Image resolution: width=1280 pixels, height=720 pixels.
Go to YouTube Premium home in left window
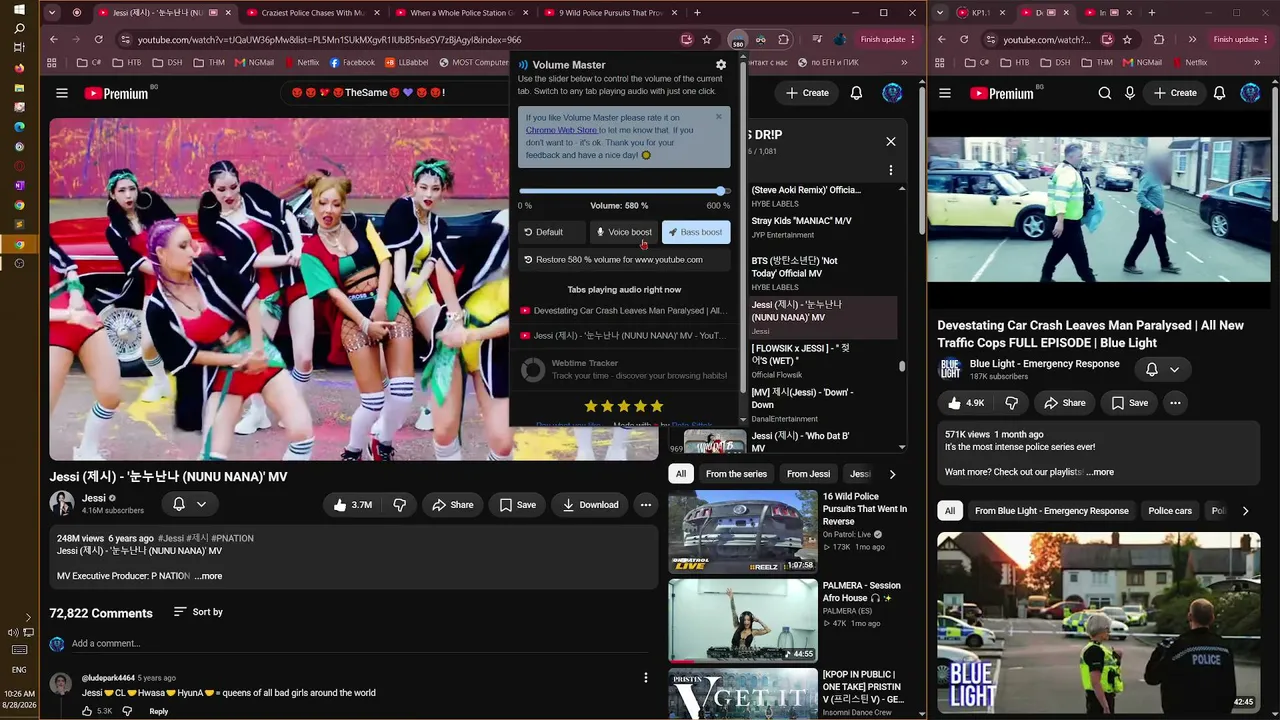(x=116, y=93)
